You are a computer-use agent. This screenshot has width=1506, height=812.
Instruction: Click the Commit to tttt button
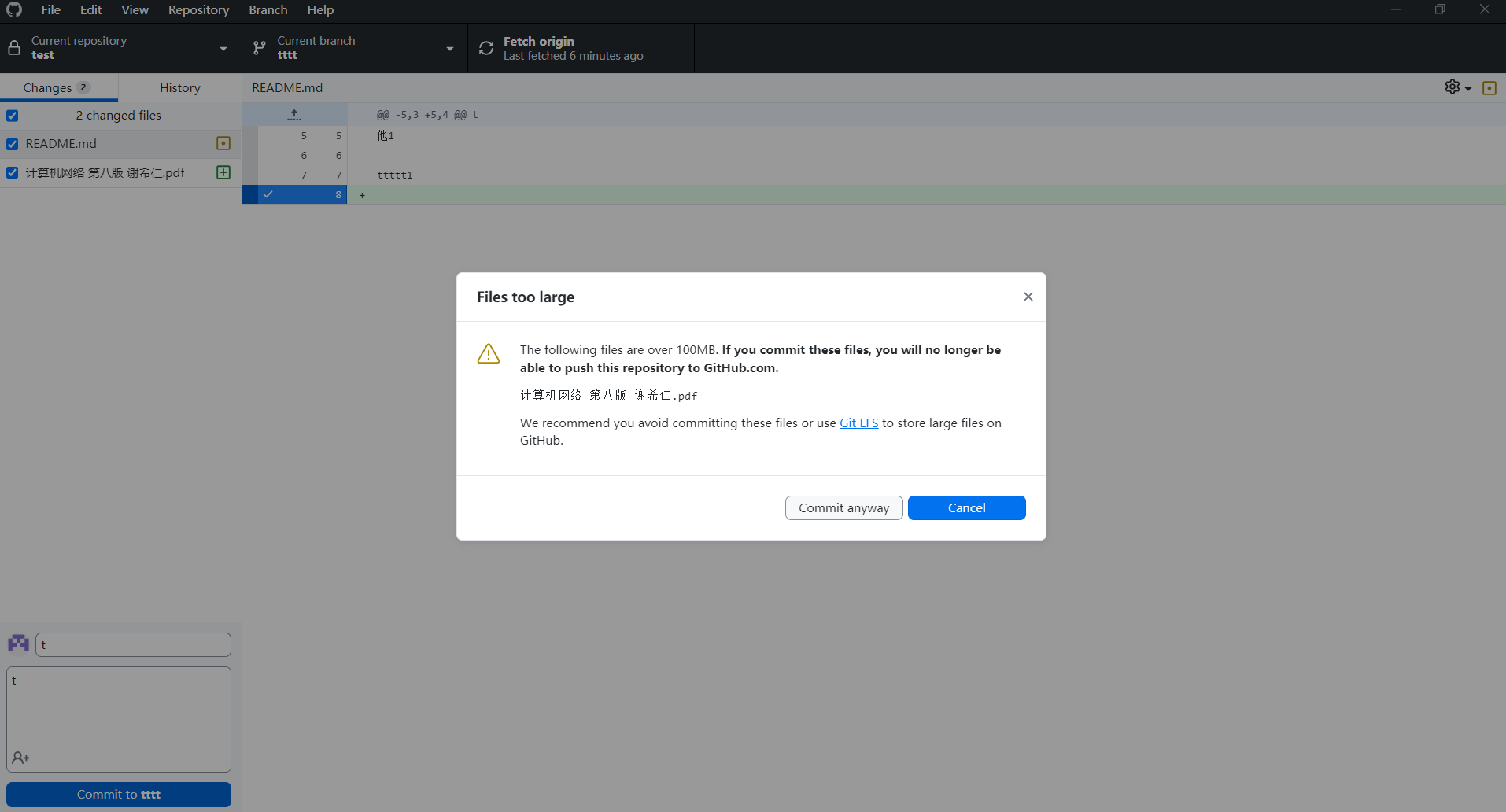tap(119, 795)
